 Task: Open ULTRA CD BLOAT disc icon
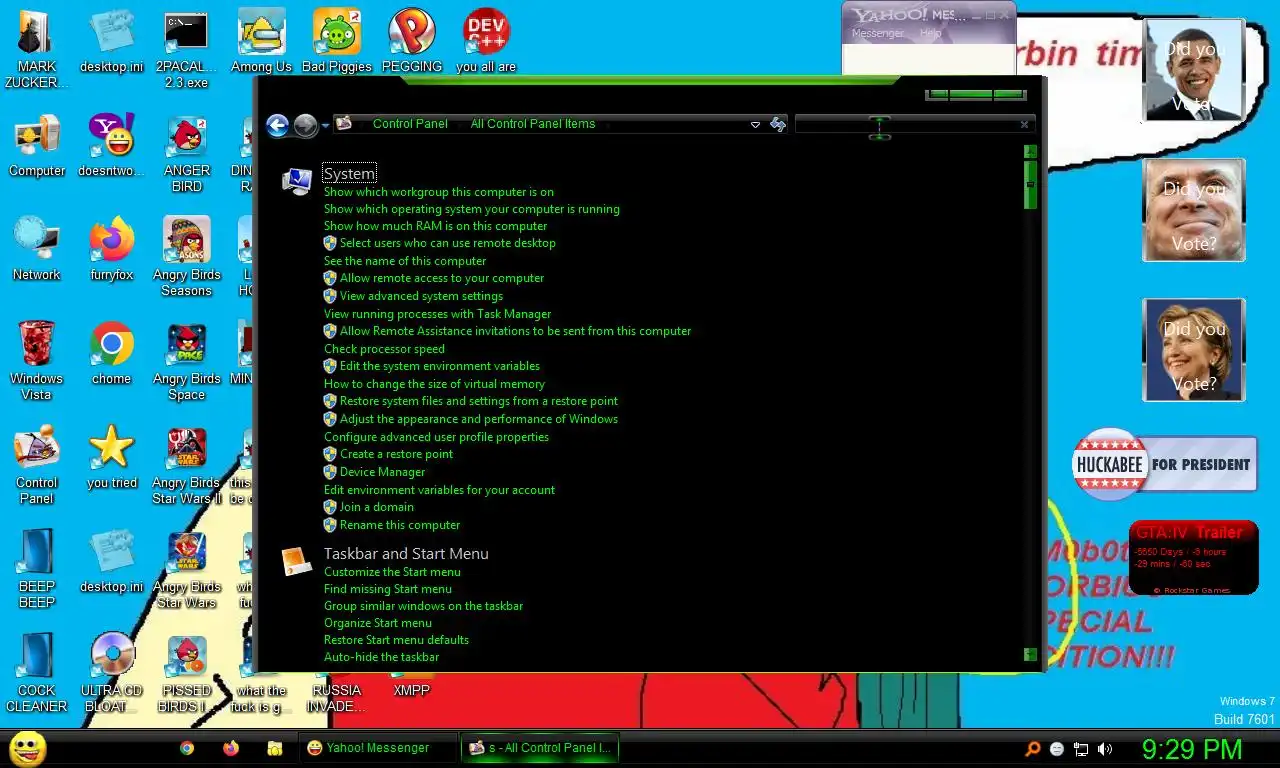111,674
